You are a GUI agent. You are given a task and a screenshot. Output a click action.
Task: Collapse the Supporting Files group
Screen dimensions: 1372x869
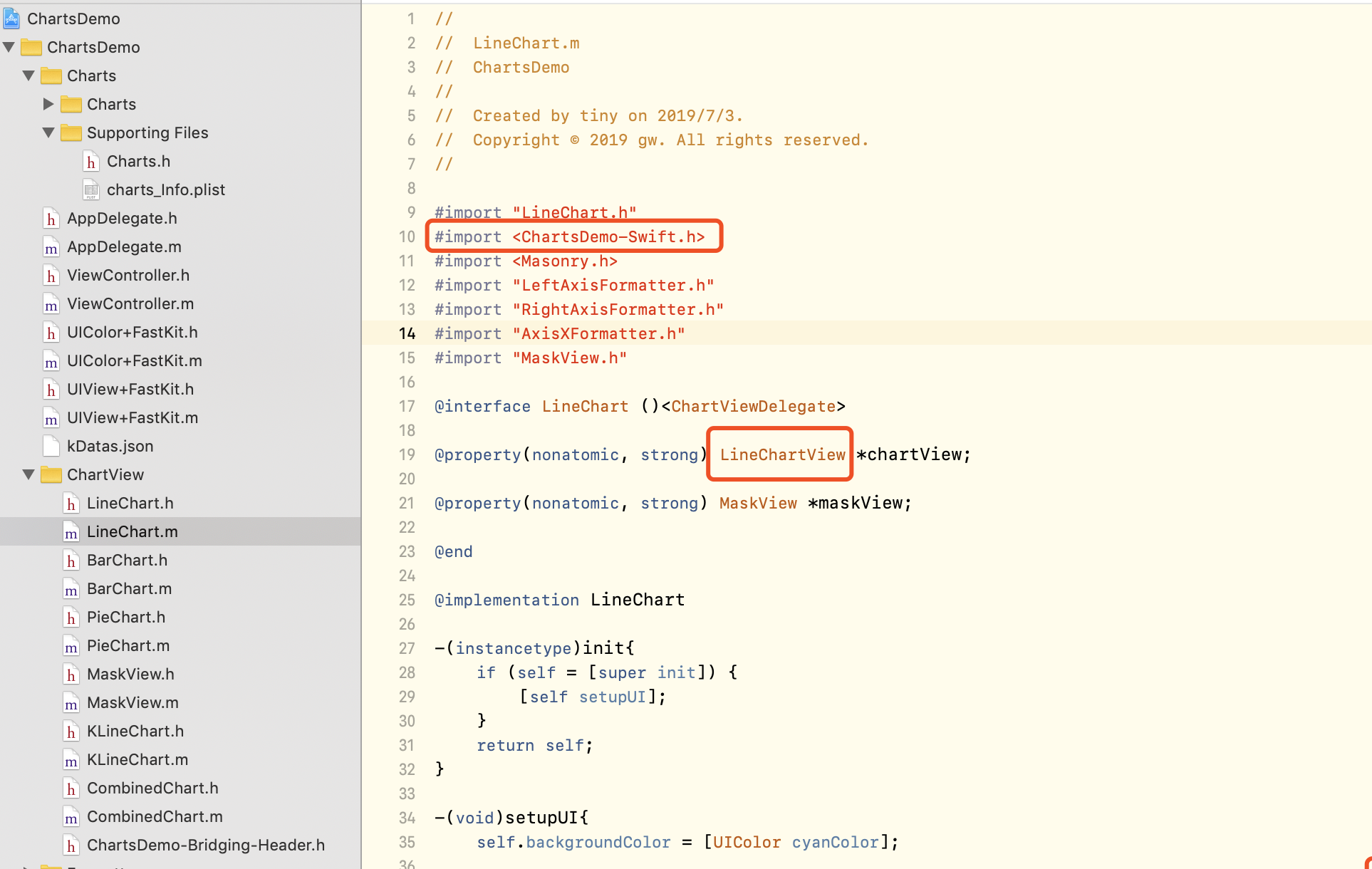(48, 132)
